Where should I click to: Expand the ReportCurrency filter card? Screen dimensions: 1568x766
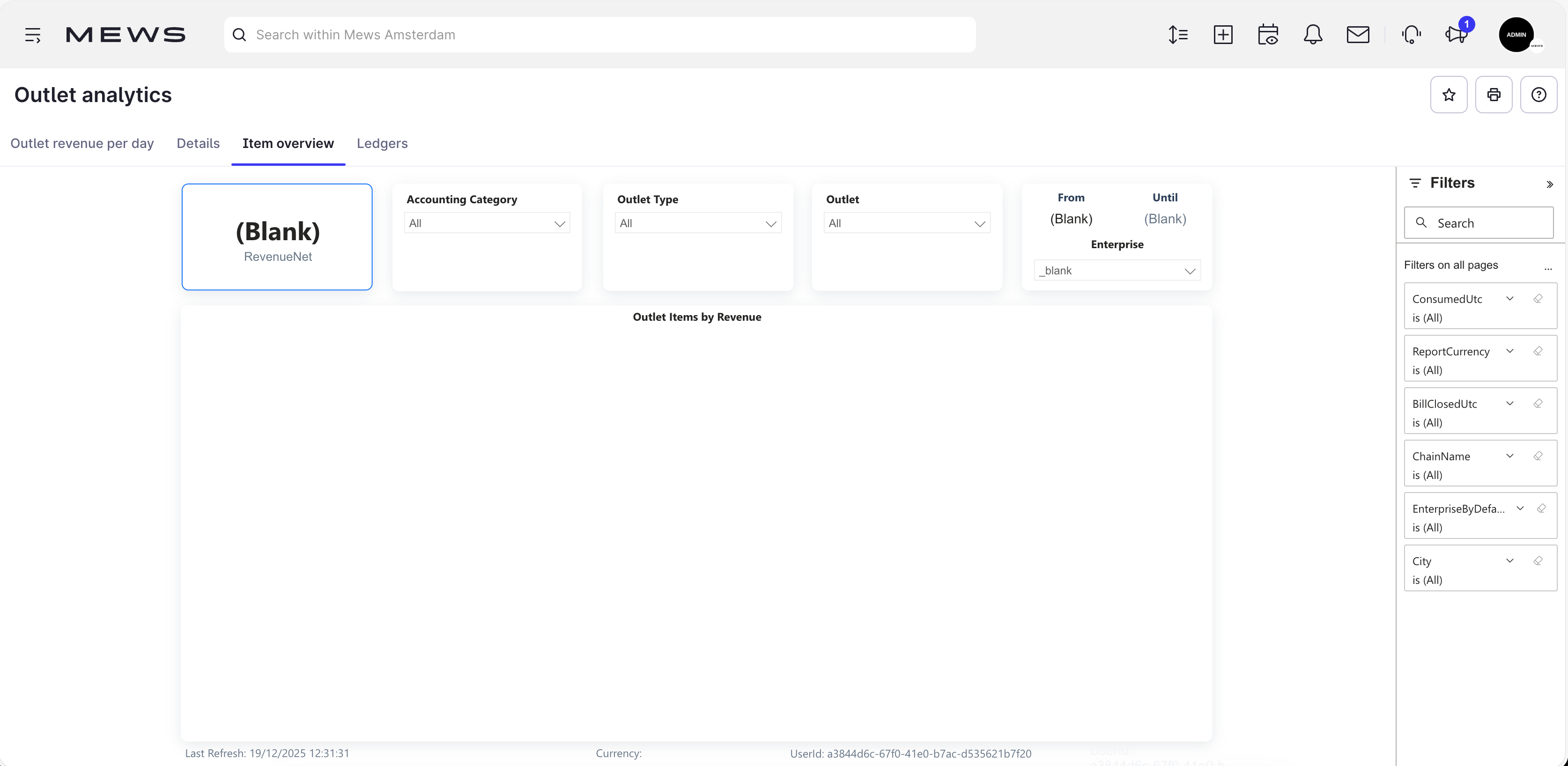[x=1509, y=351]
